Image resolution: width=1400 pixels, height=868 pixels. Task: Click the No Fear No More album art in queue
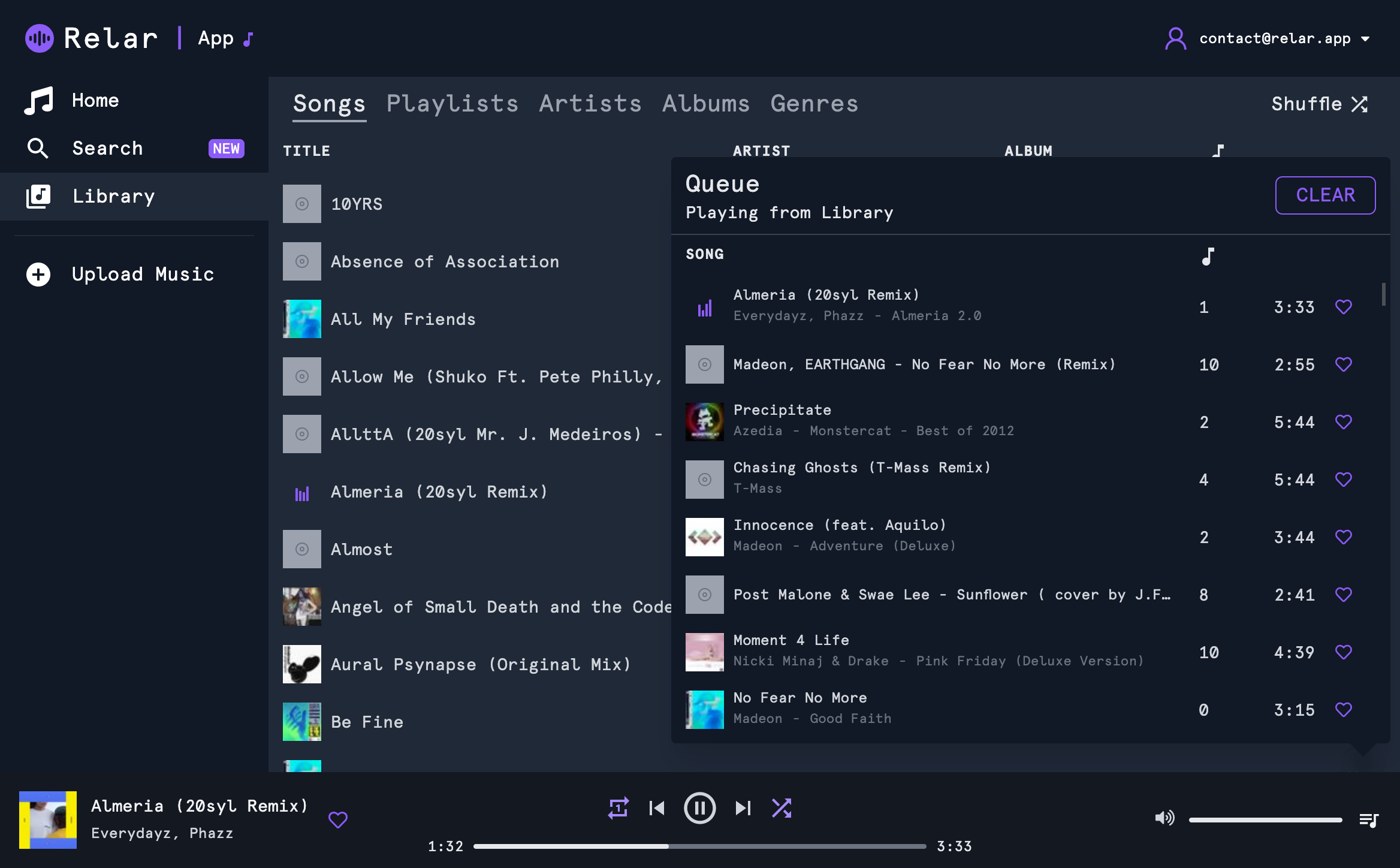pyautogui.click(x=705, y=710)
